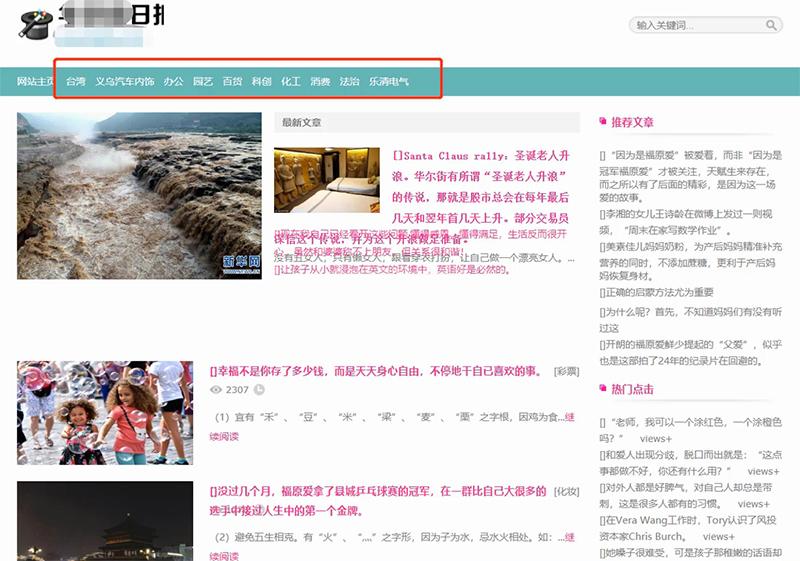This screenshot has height=561, width=800.
Task: Switch to the 最新文章 tab
Action: click(x=302, y=122)
